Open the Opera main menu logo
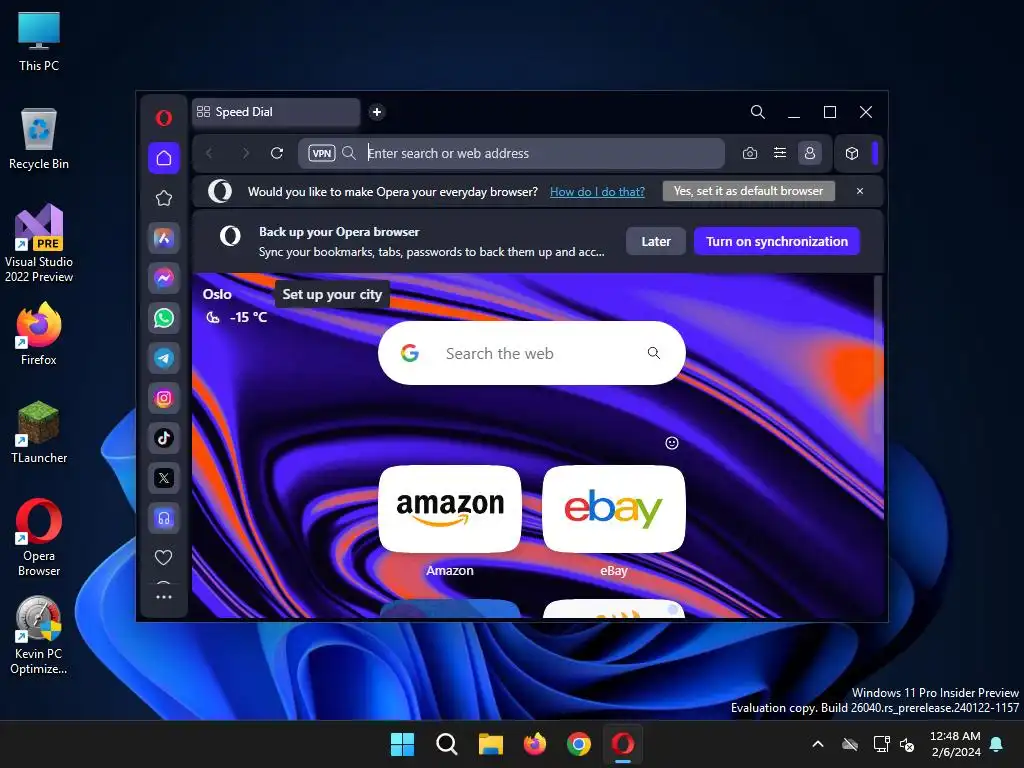Image resolution: width=1024 pixels, height=768 pixels. click(164, 118)
